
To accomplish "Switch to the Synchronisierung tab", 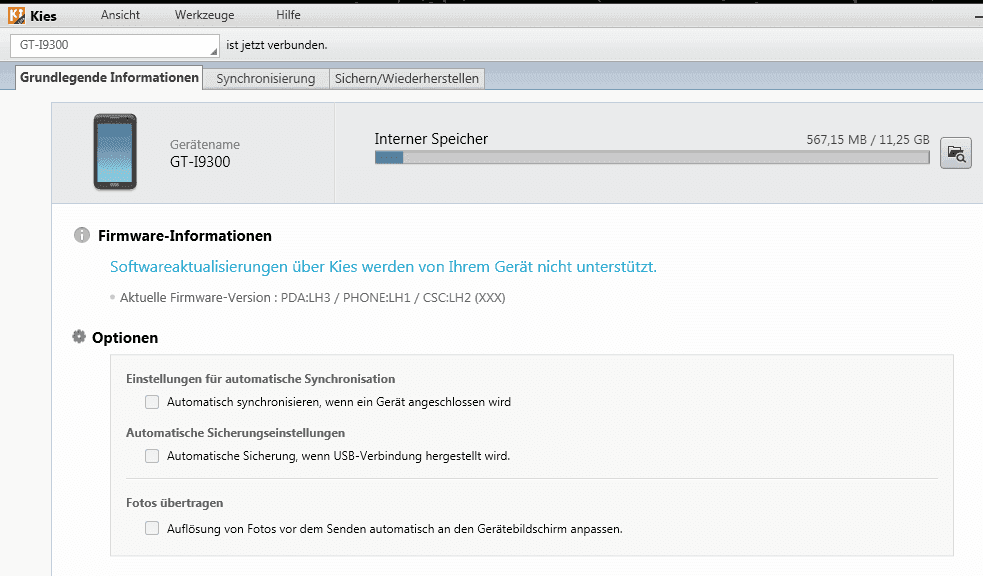I will 266,79.
